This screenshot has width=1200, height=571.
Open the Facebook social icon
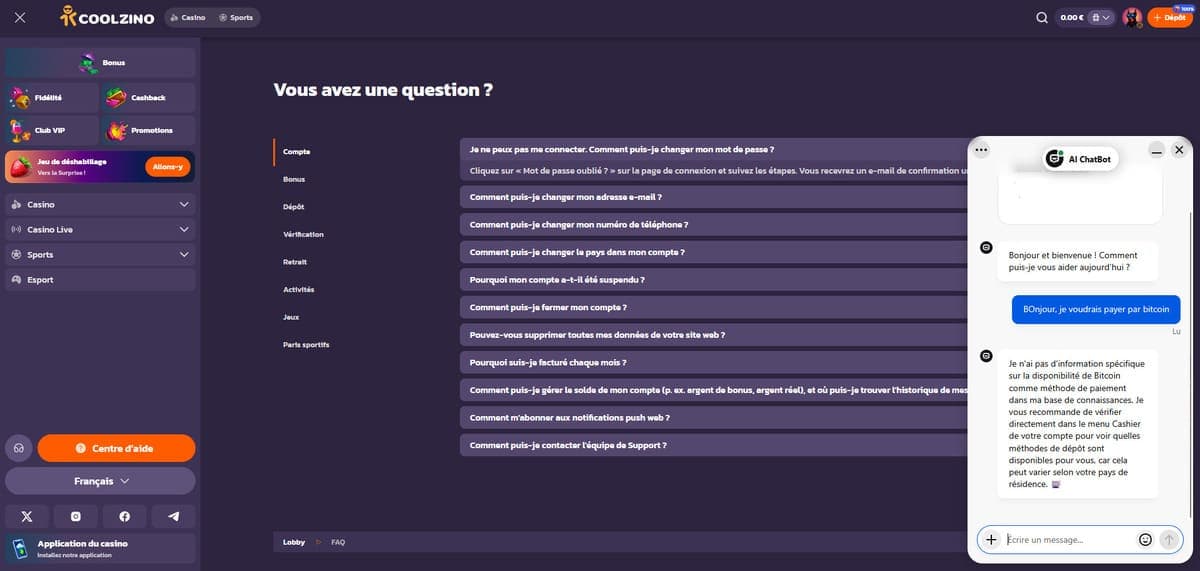tap(124, 516)
